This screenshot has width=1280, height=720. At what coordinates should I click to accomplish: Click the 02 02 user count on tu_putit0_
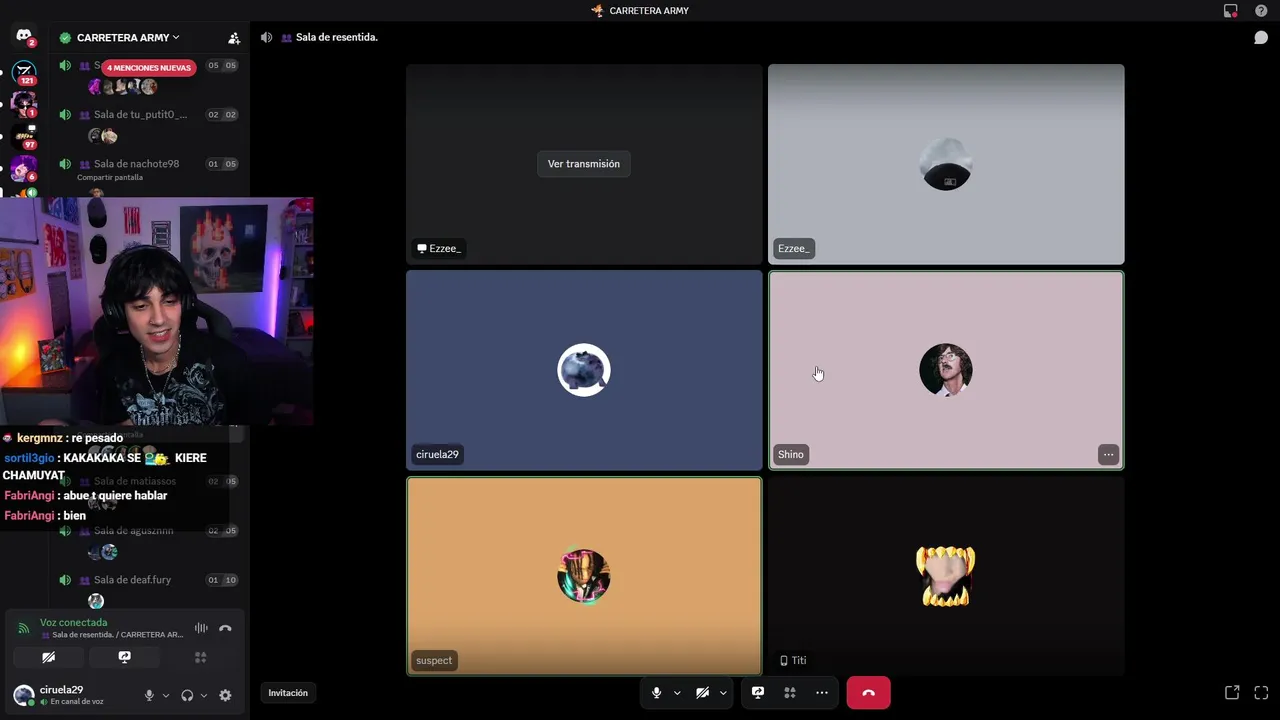(222, 115)
